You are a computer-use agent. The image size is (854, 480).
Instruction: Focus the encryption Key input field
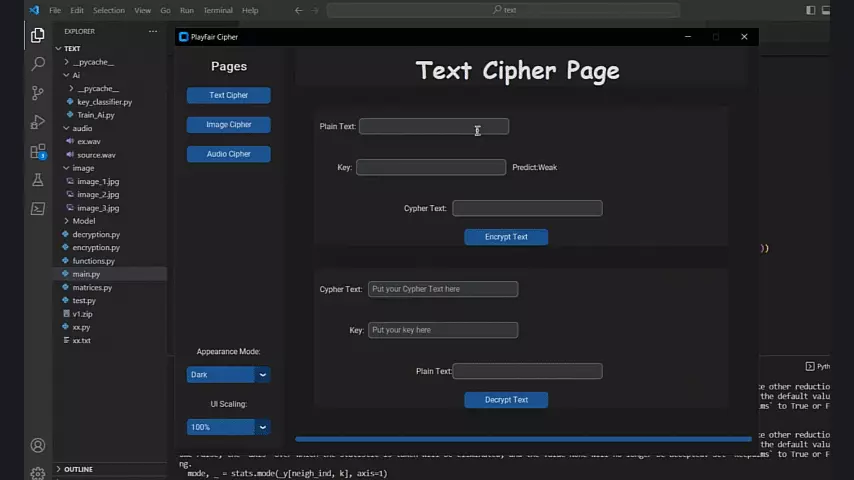click(x=431, y=167)
